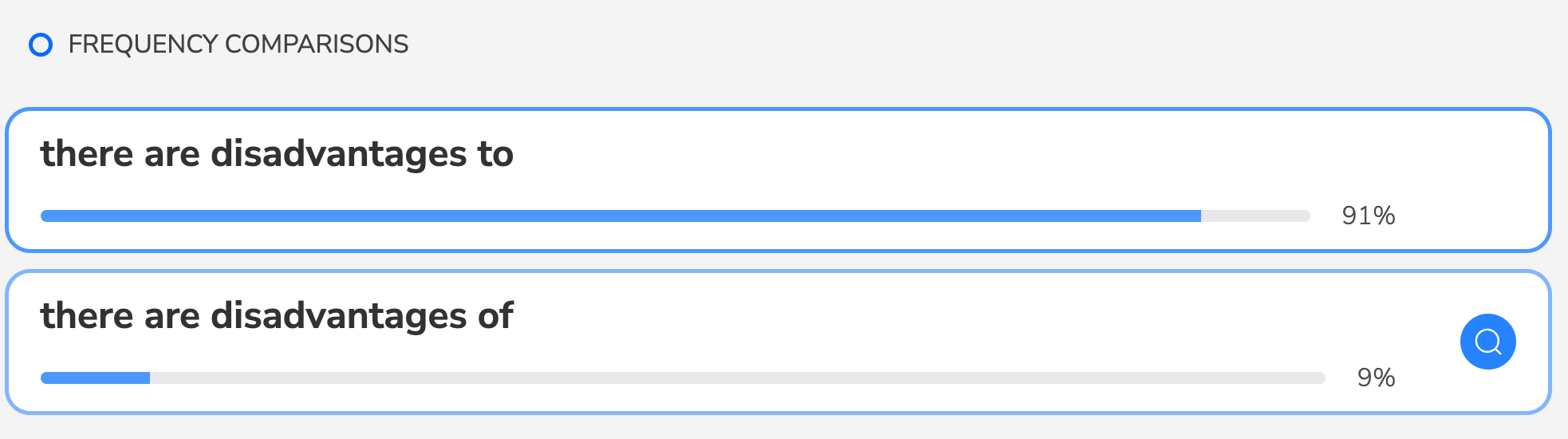Click the blue circle icon beside Frequency Comparisons
The image size is (1568, 439).
coord(41,45)
